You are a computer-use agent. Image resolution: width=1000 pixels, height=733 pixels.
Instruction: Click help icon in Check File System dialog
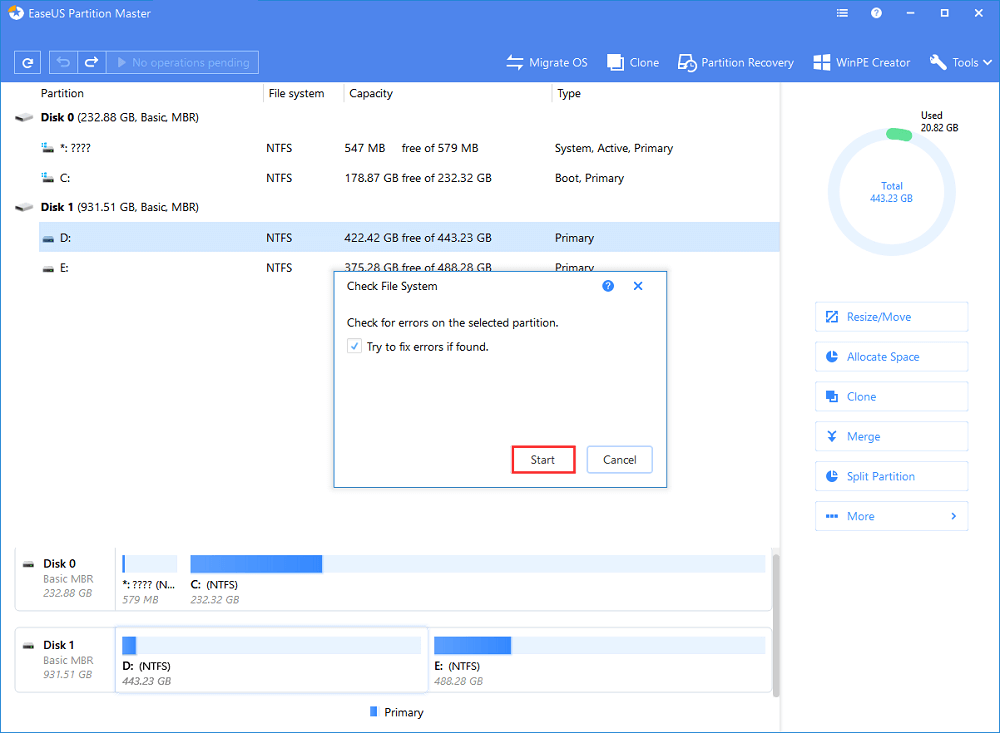pos(608,286)
